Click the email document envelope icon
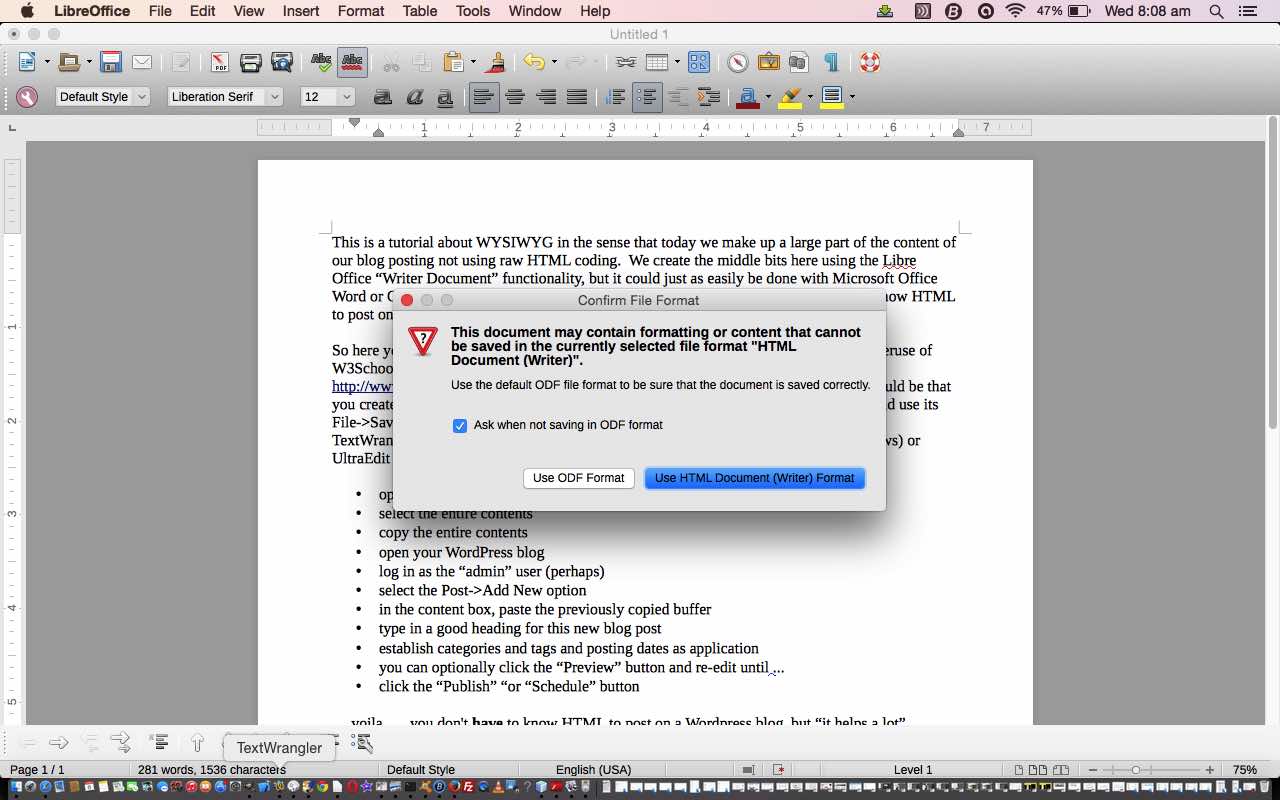This screenshot has height=800, width=1280. pos(142,62)
